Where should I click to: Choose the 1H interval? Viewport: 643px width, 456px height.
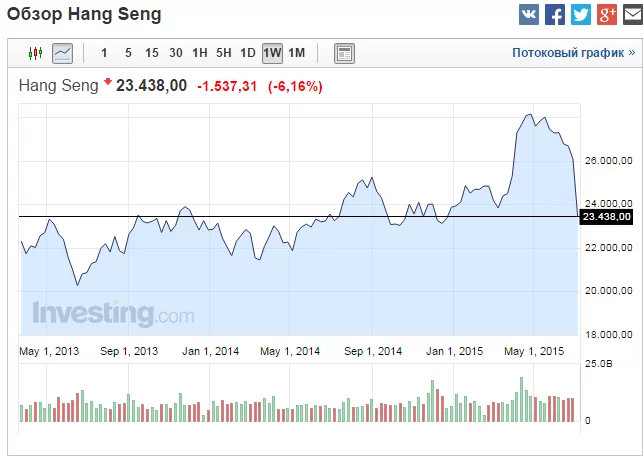click(x=200, y=52)
